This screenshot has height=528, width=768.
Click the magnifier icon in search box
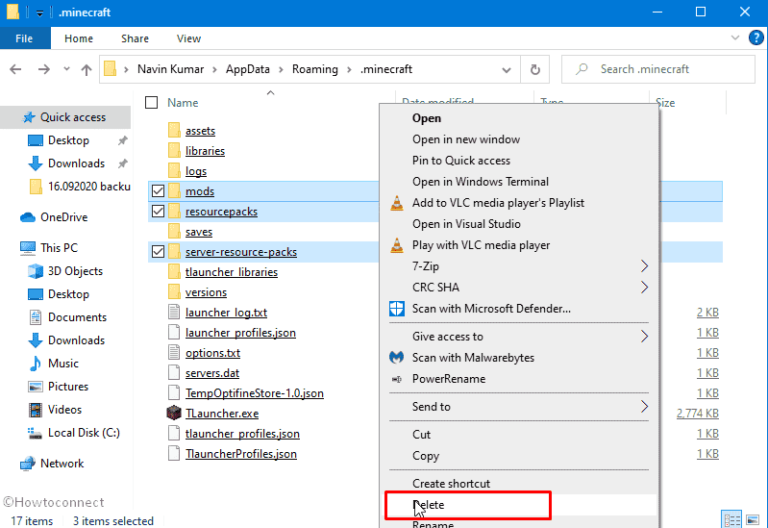(x=582, y=69)
